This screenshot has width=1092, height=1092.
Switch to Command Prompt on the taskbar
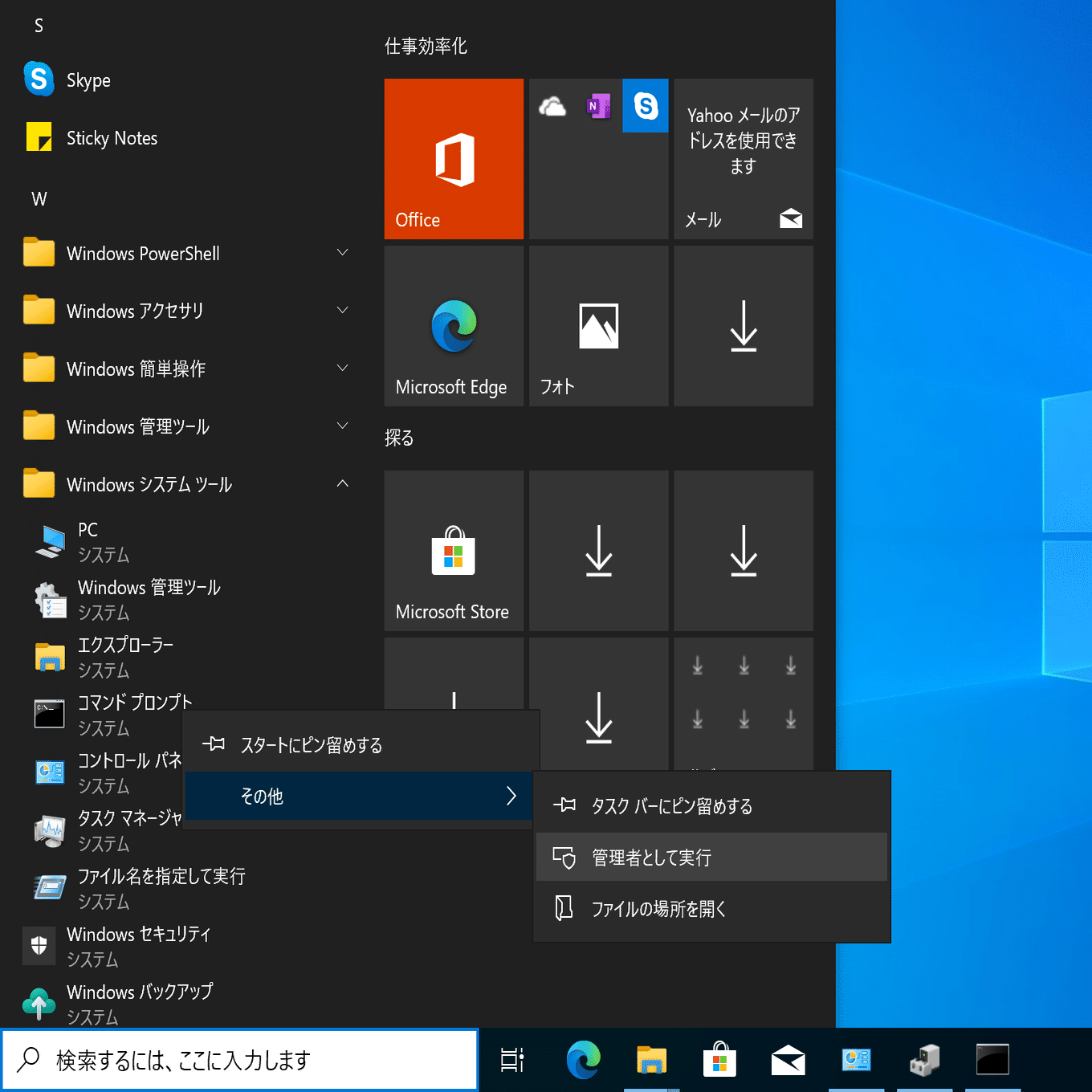click(x=992, y=1060)
